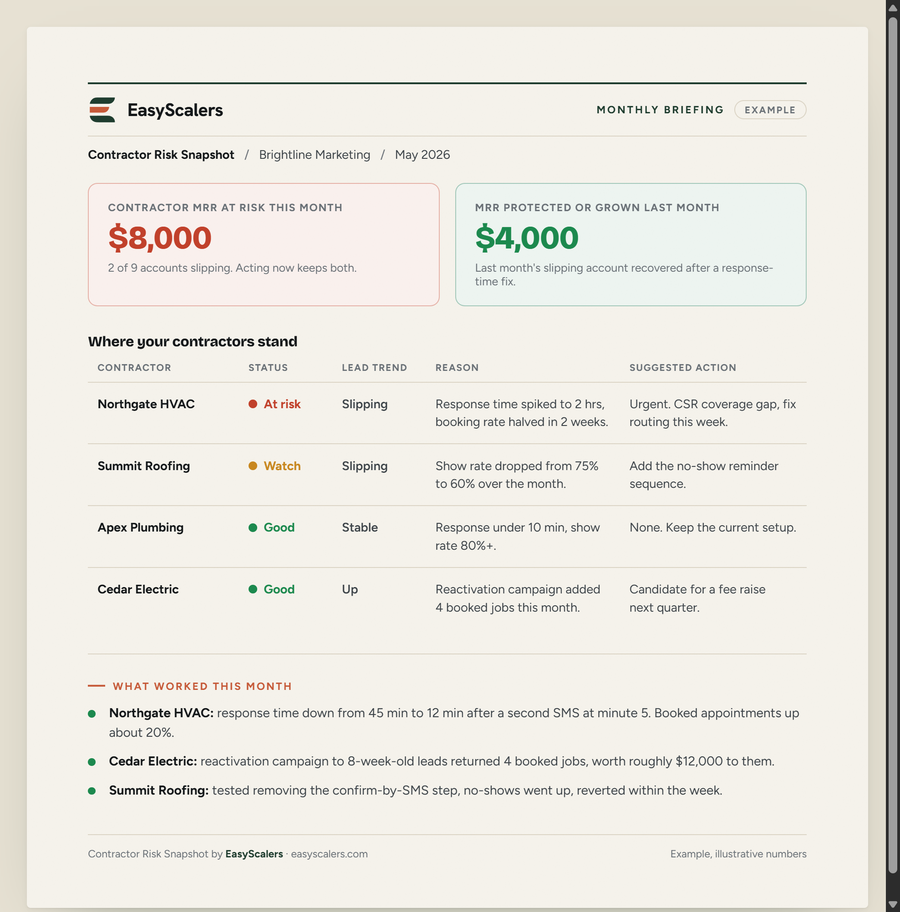This screenshot has width=900, height=912.
Task: Click 'Example, illustrative numbers' footer note
Action: coord(738,854)
